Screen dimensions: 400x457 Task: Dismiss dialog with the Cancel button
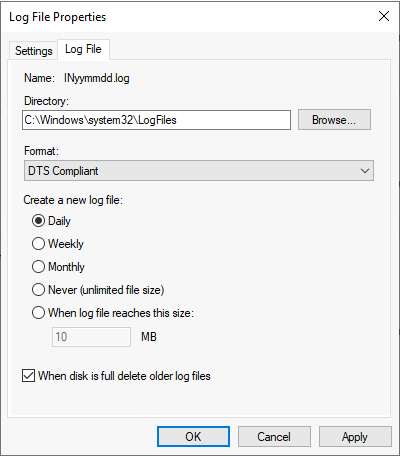(274, 437)
